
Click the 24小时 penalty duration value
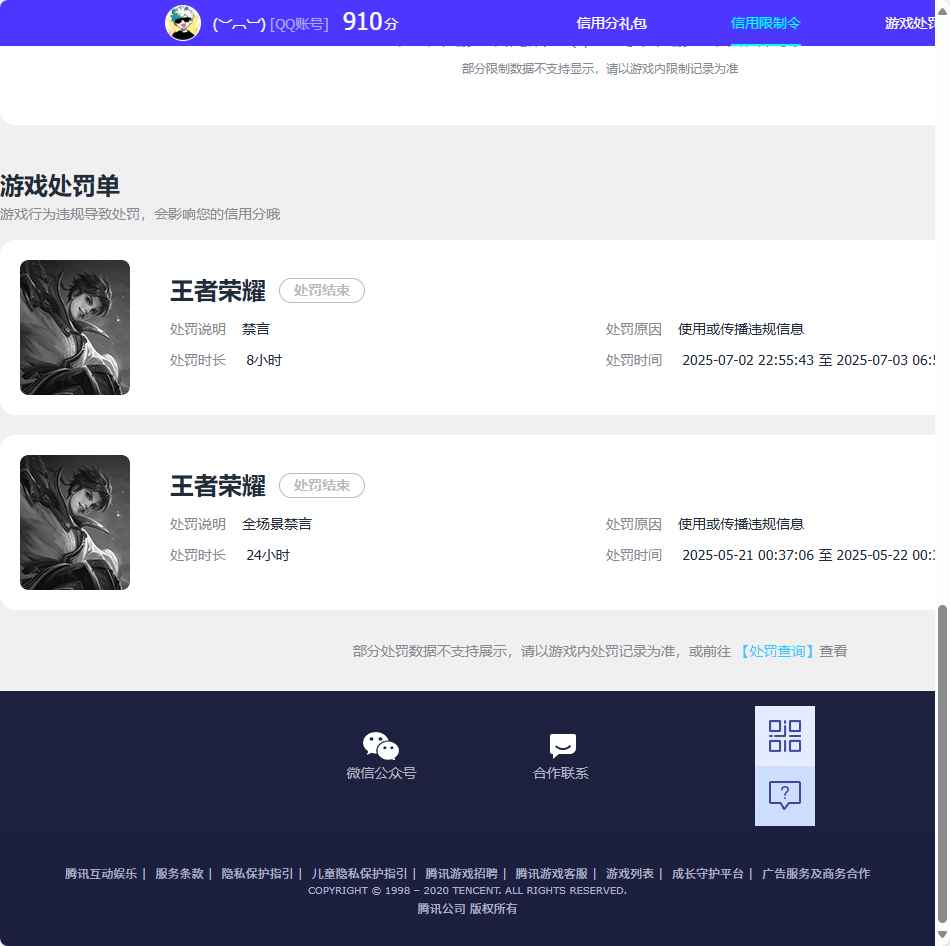268,555
